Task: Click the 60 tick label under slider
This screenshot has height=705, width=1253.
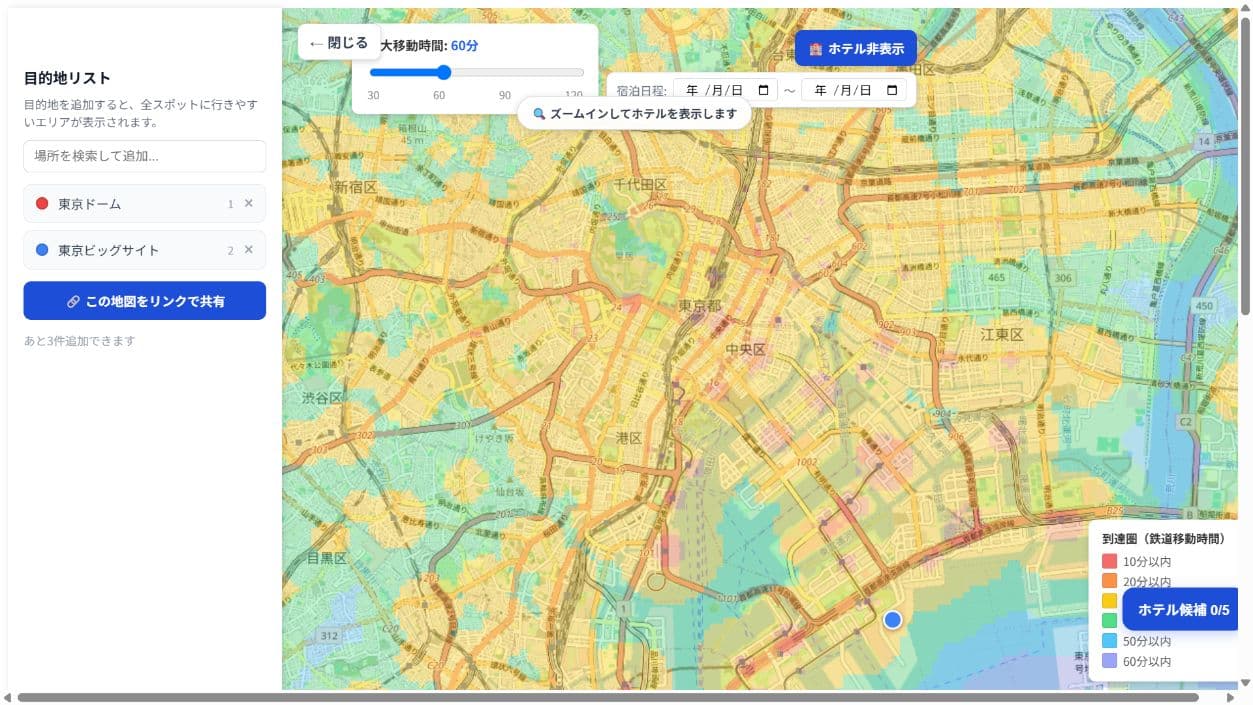Action: pos(439,95)
